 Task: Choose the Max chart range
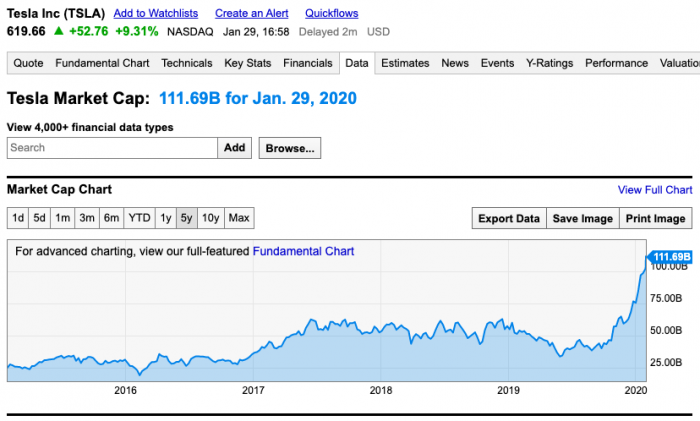tap(239, 218)
